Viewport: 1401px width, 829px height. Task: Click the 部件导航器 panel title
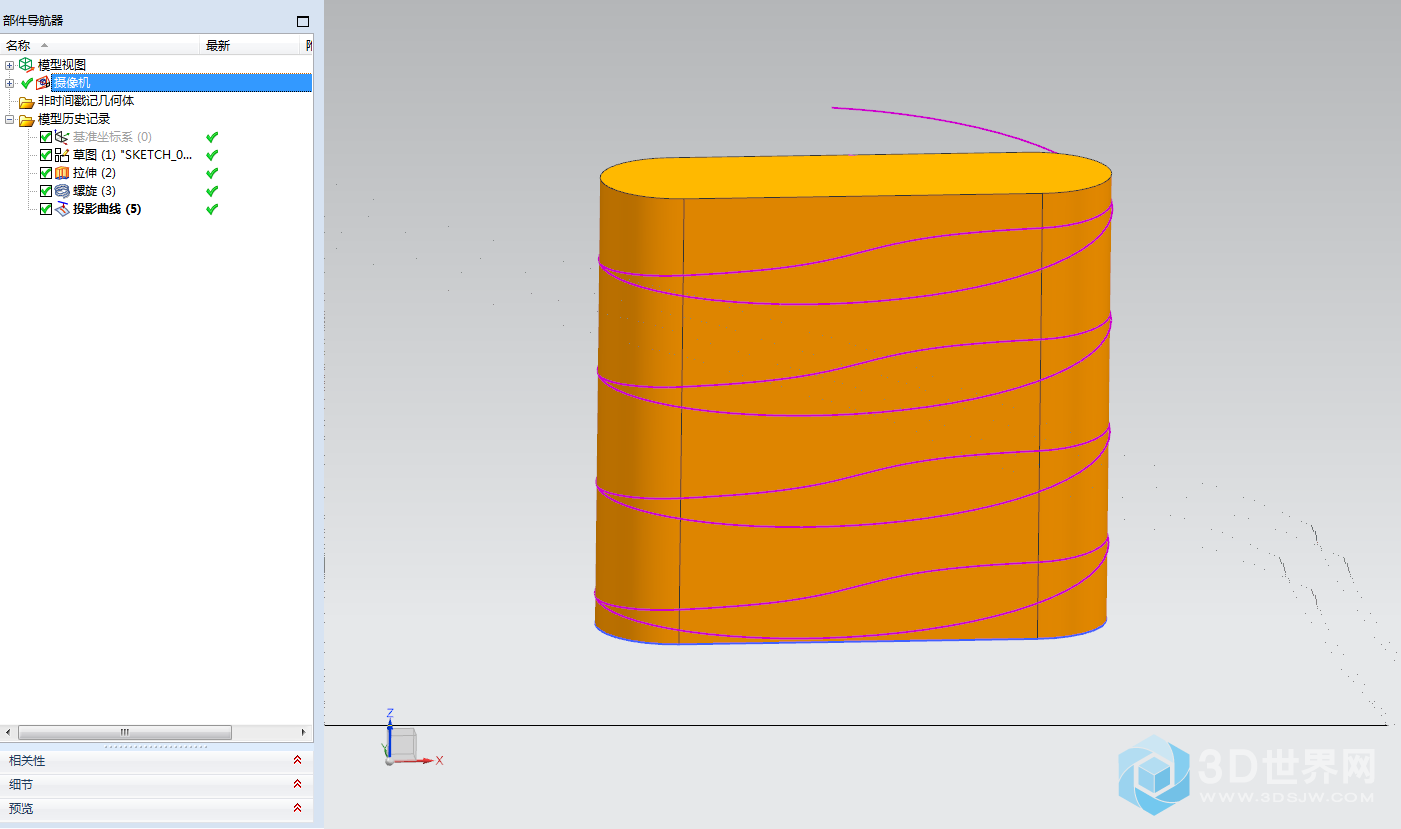click(33, 21)
